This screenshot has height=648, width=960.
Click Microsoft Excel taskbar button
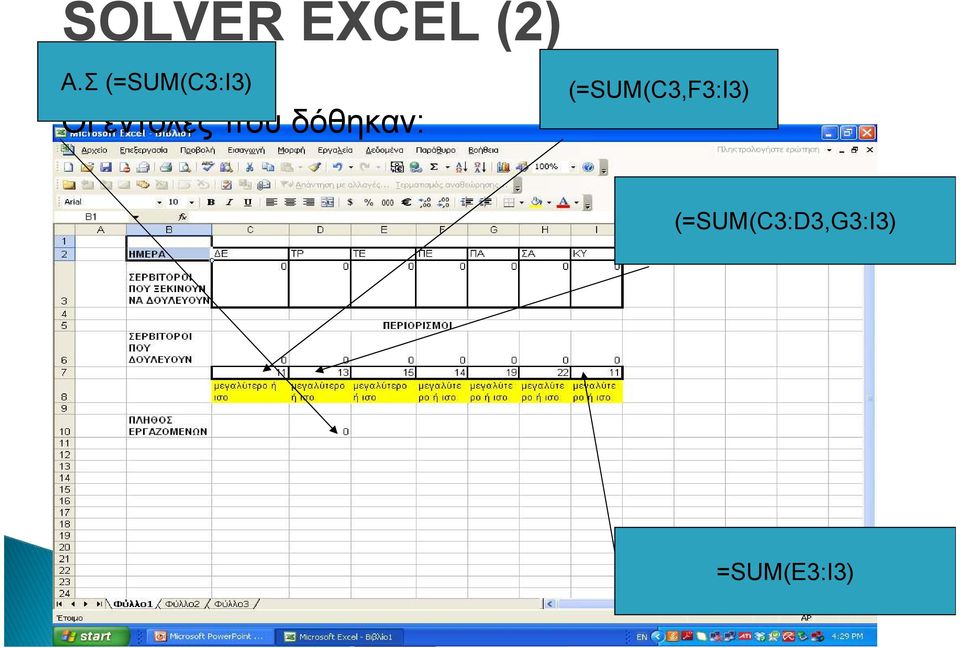click(x=340, y=636)
